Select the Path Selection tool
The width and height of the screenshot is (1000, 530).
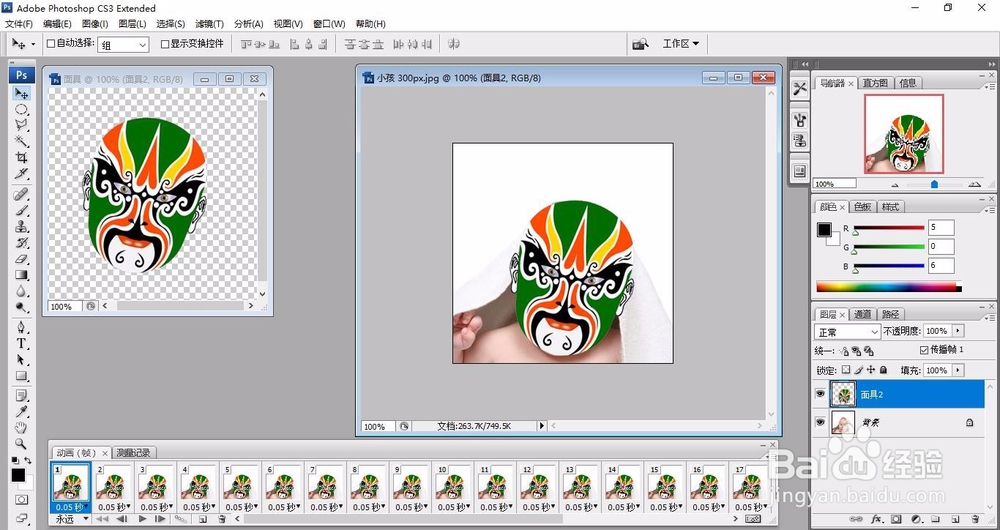click(21, 360)
